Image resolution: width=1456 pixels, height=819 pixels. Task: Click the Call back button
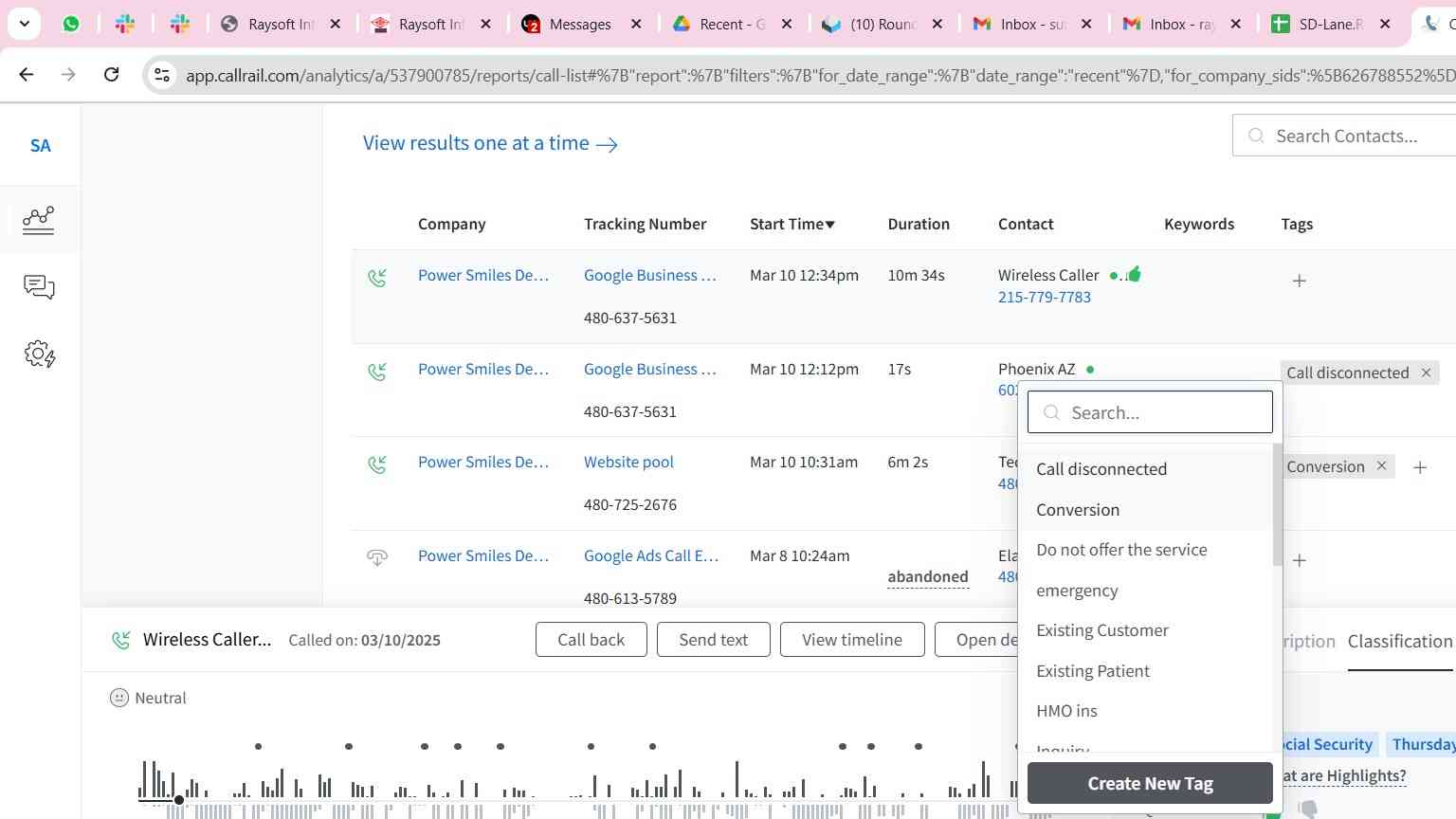(x=591, y=640)
